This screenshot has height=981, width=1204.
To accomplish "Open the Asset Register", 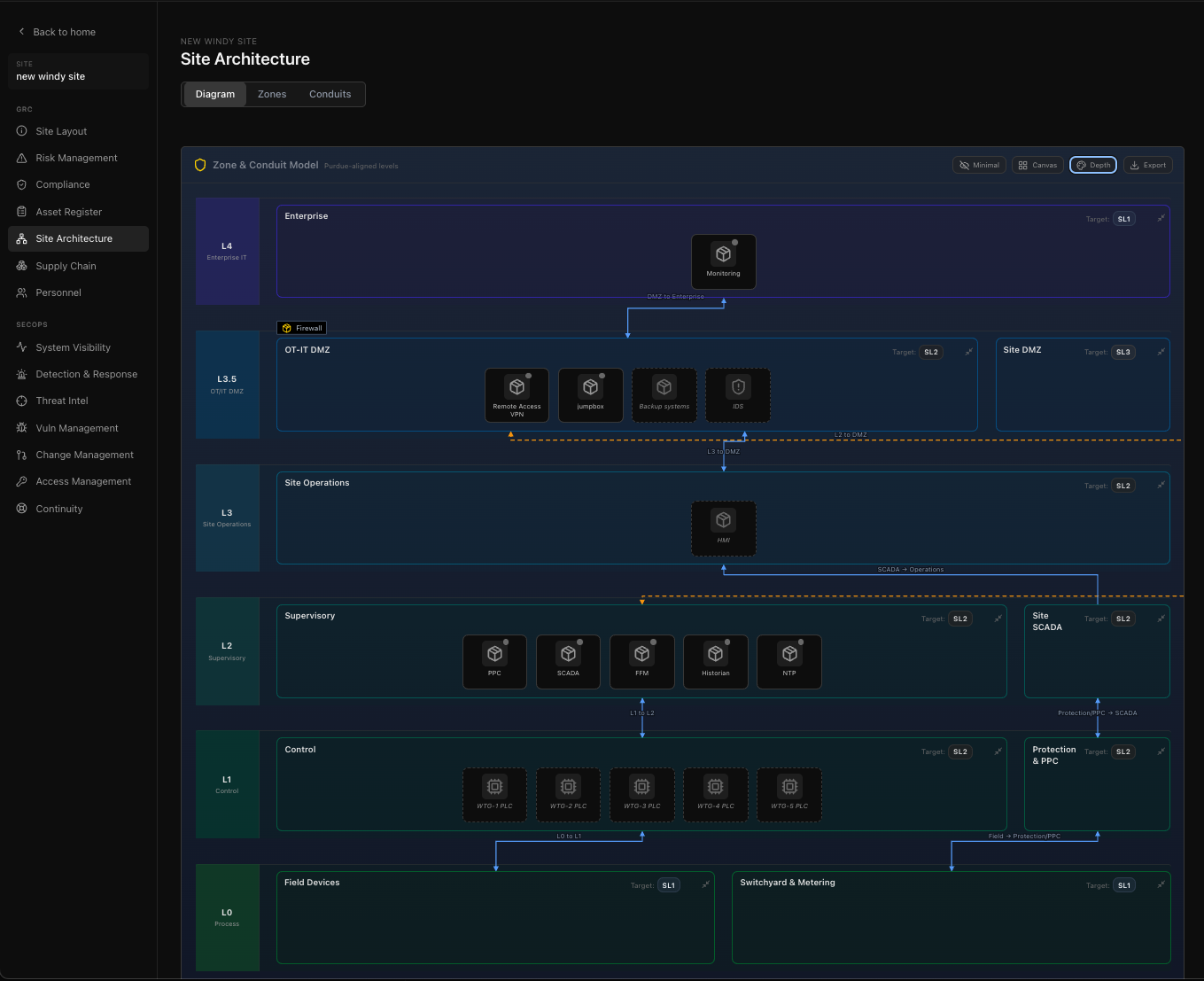I will point(78,212).
